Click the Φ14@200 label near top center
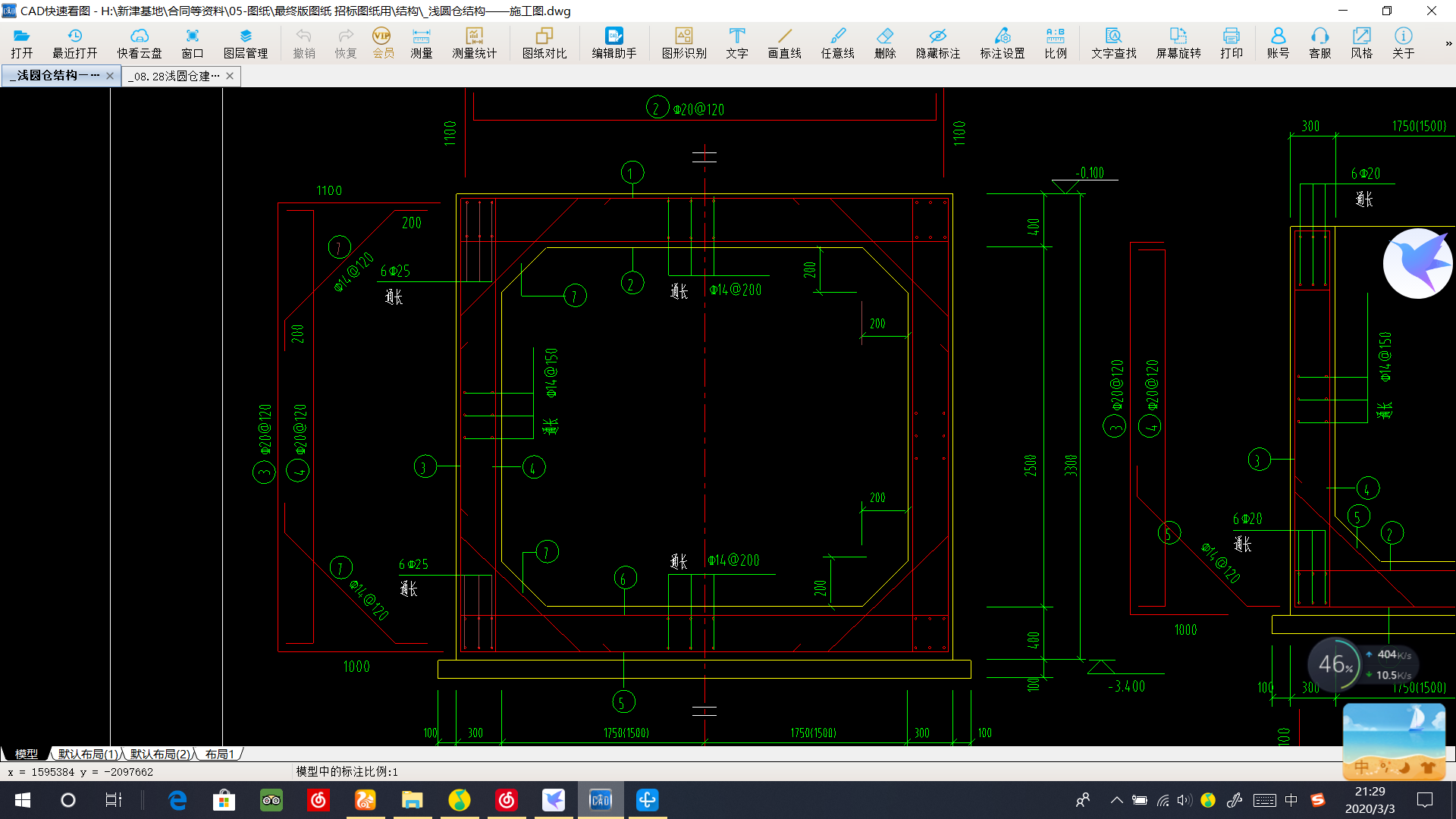Screen dimensions: 1456x819 pyautogui.click(x=736, y=290)
